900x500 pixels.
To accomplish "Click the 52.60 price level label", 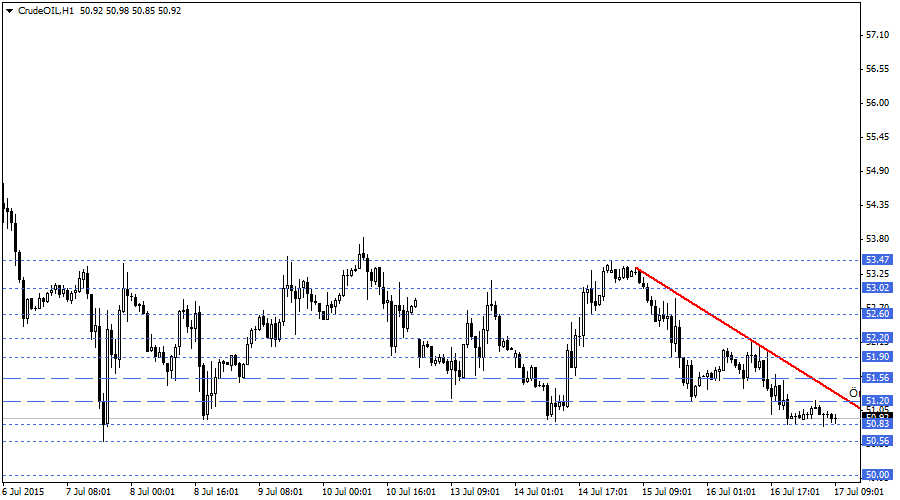I will 876,314.
